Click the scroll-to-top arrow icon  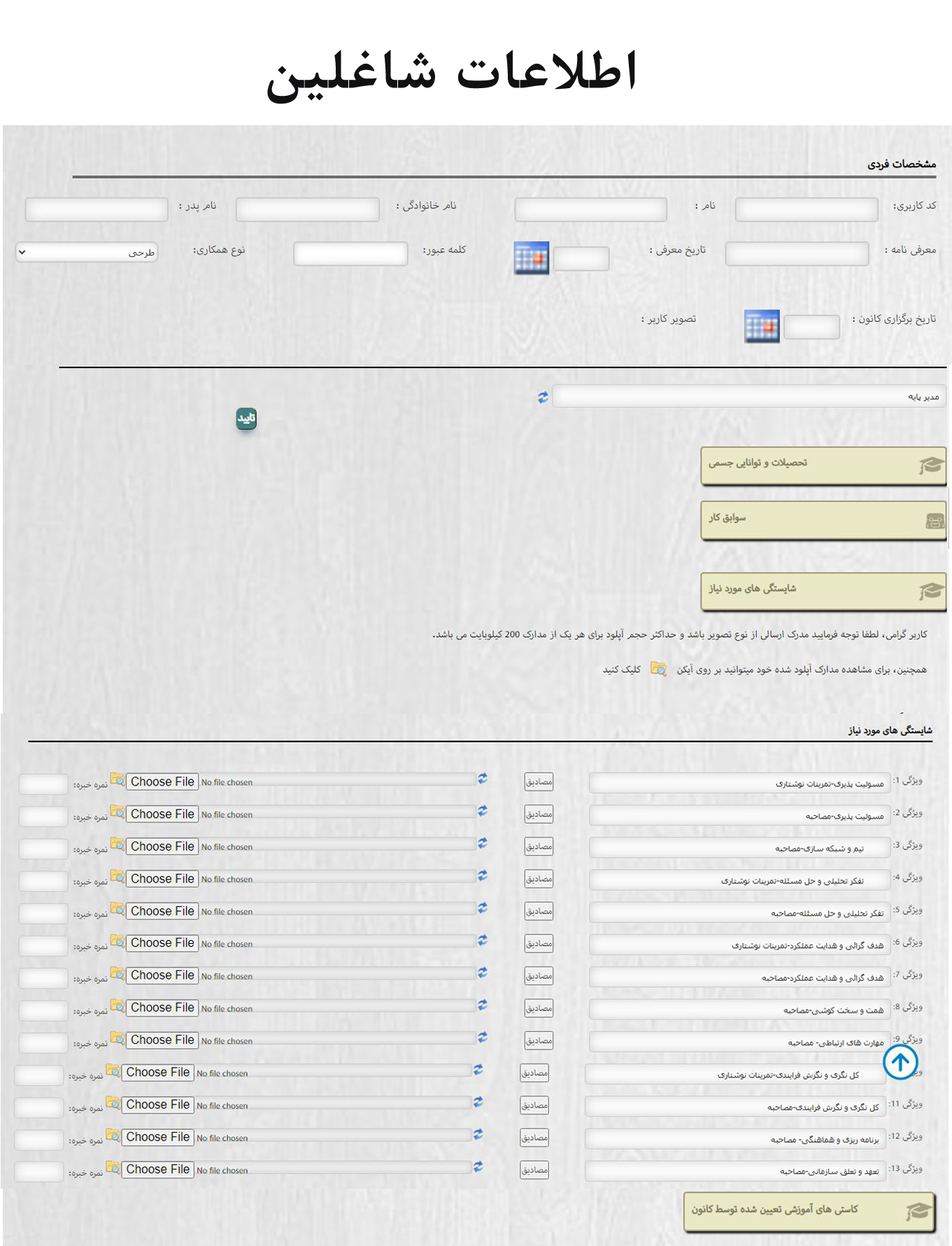[x=900, y=1062]
